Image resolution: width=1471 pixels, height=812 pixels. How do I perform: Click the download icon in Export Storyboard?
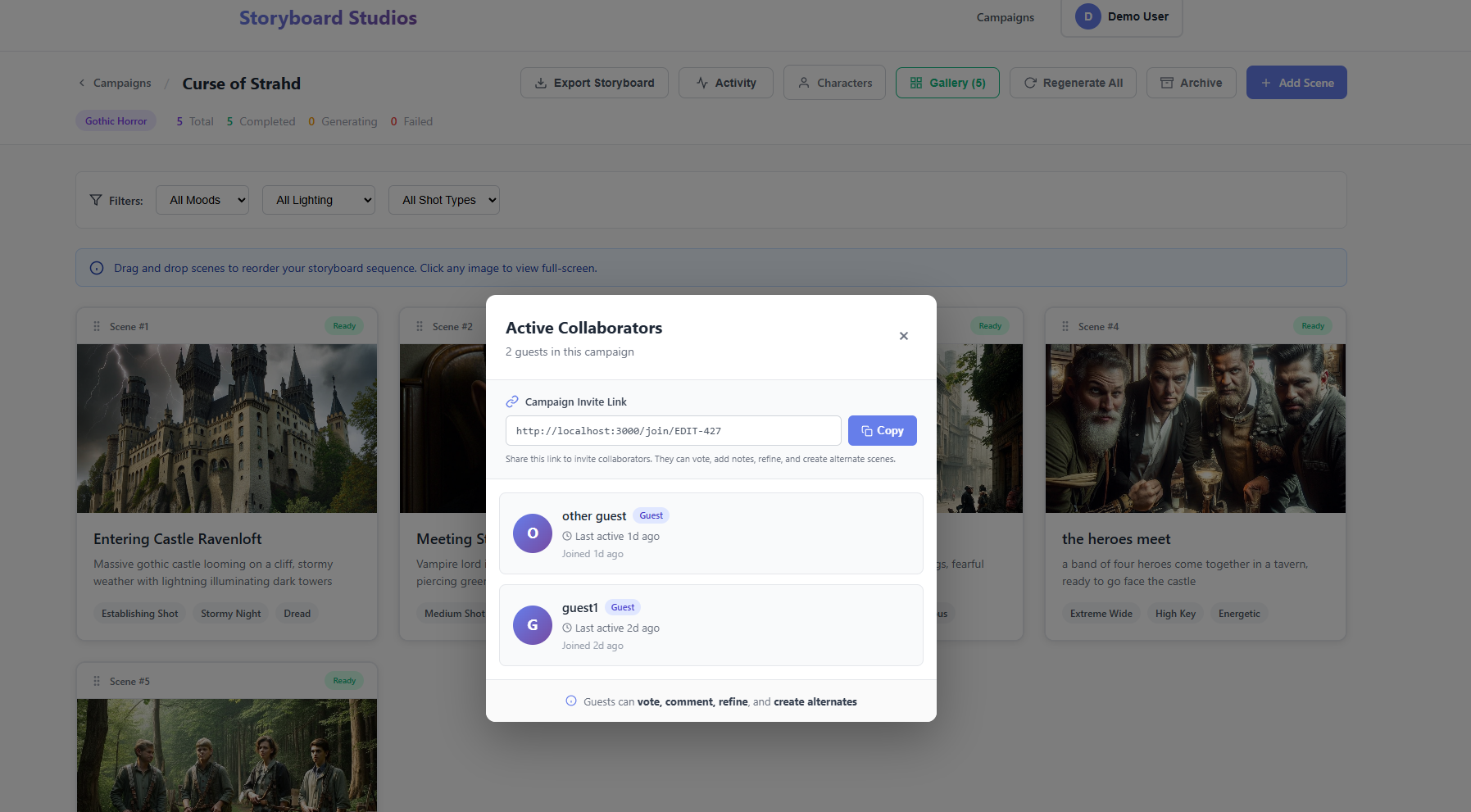click(541, 83)
